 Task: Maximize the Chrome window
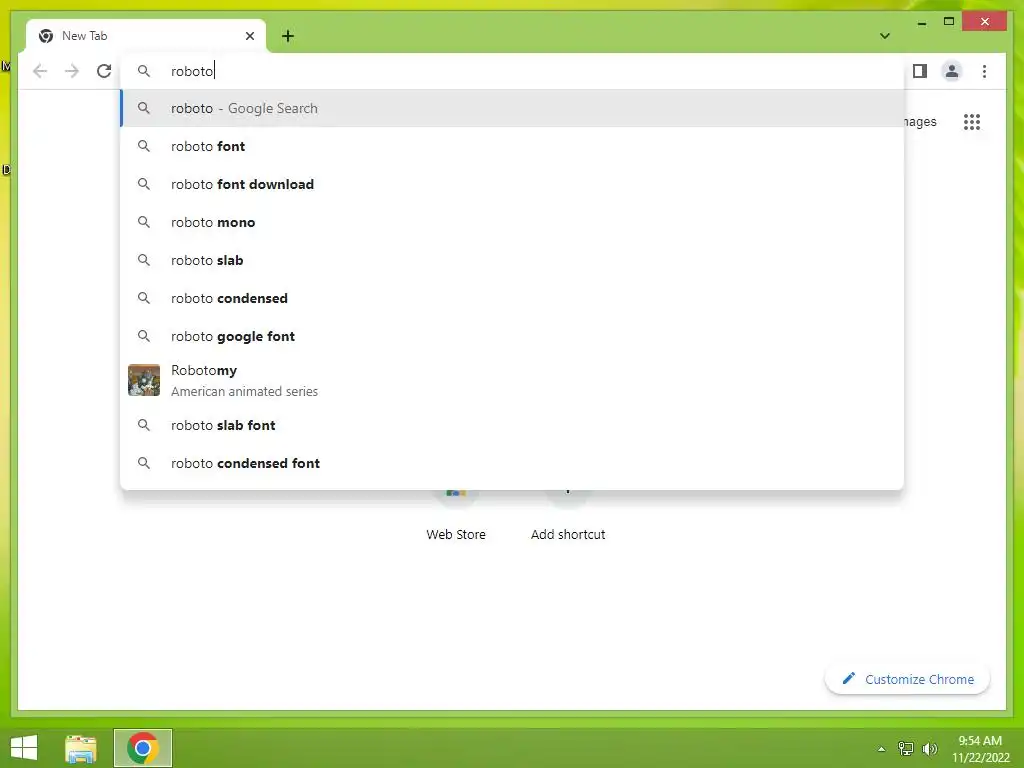tap(949, 22)
